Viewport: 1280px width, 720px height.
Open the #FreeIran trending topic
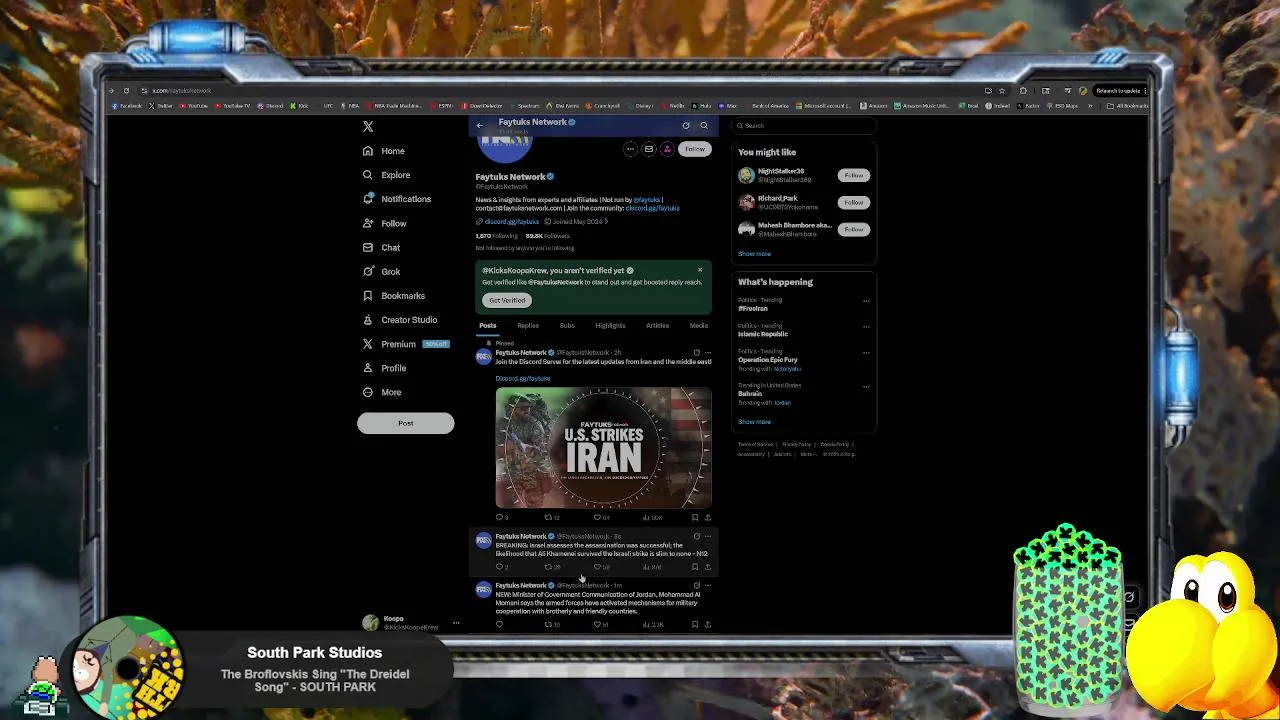(x=753, y=309)
